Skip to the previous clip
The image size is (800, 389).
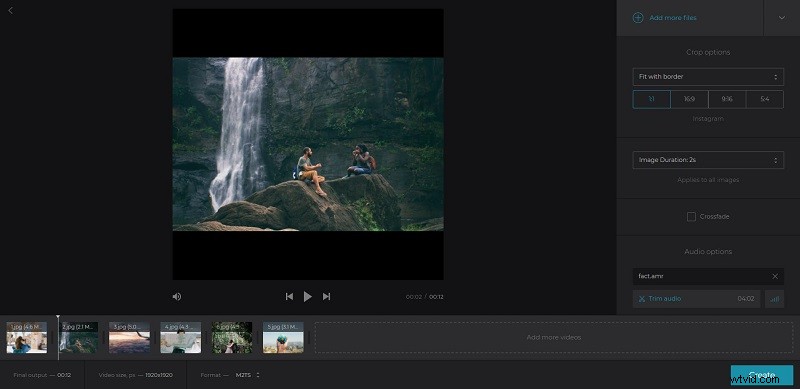click(x=289, y=297)
